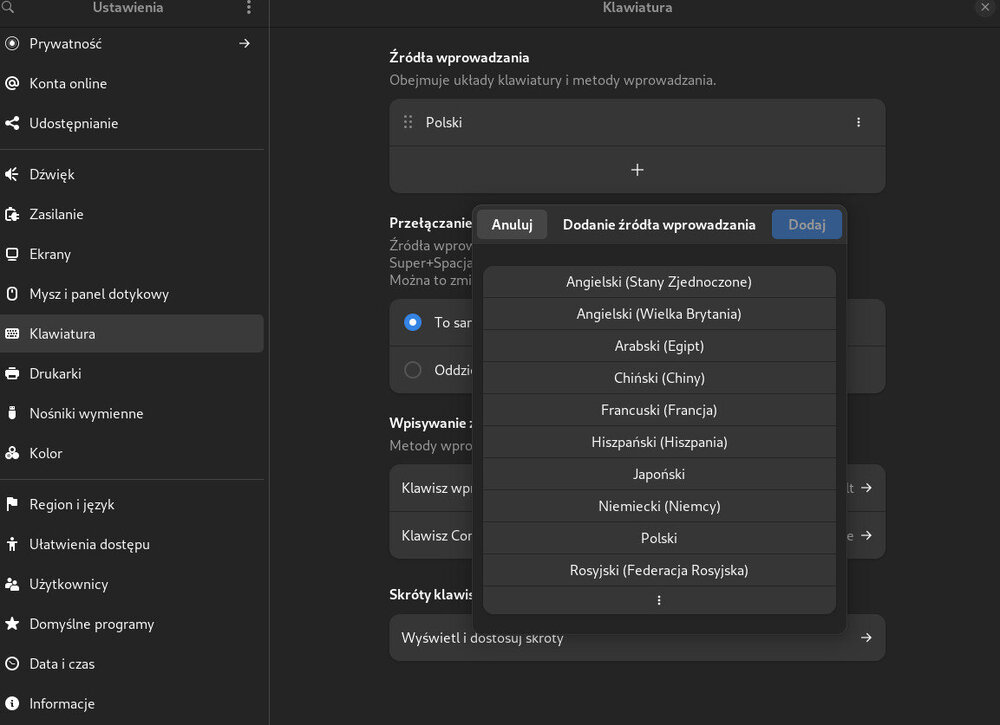The height and width of the screenshot is (725, 1000).
Task: Select Angielski (Wielka Brytania) in the list
Action: [x=659, y=314]
